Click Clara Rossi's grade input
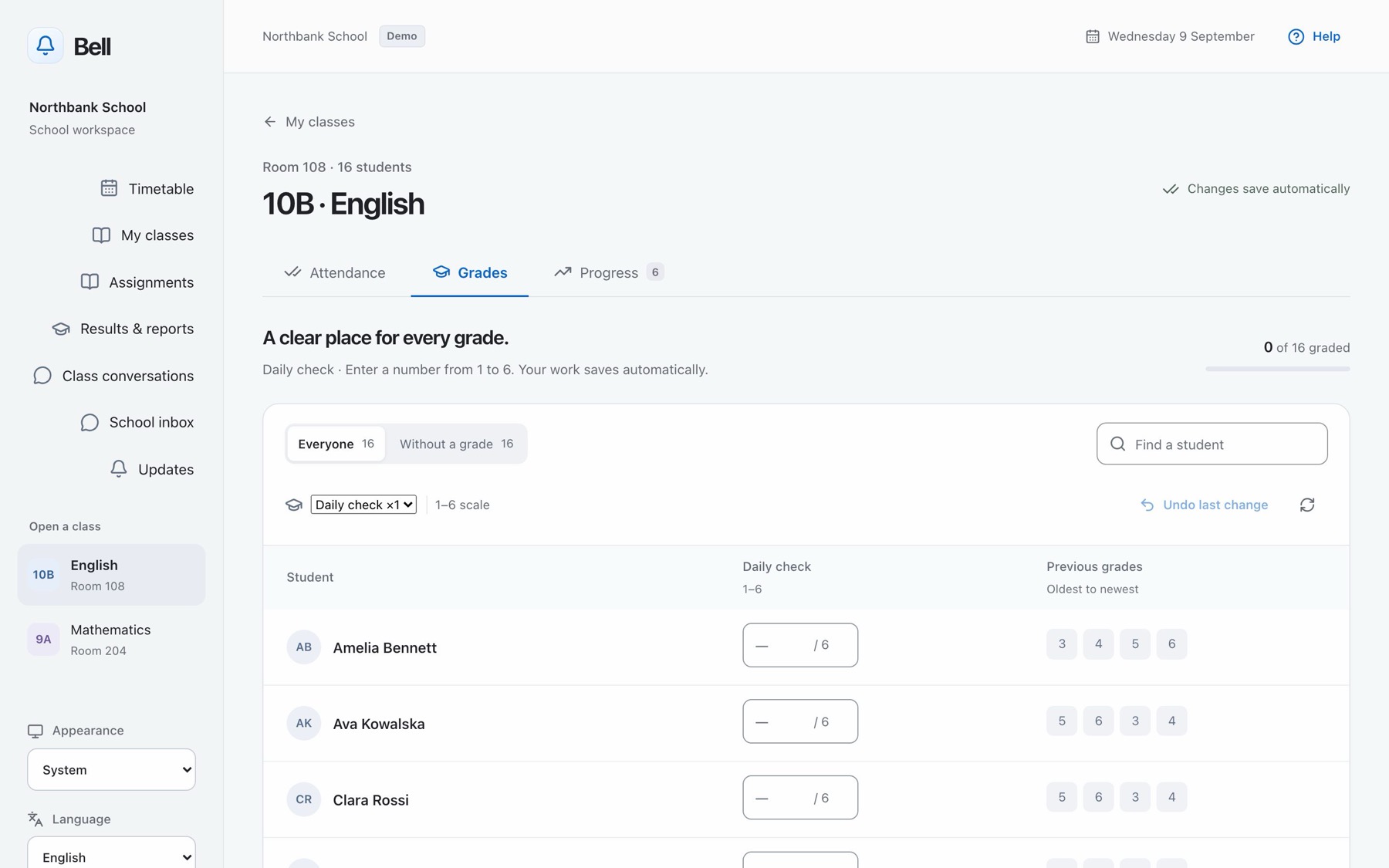Viewport: 1389px width, 868px height. pyautogui.click(x=800, y=798)
